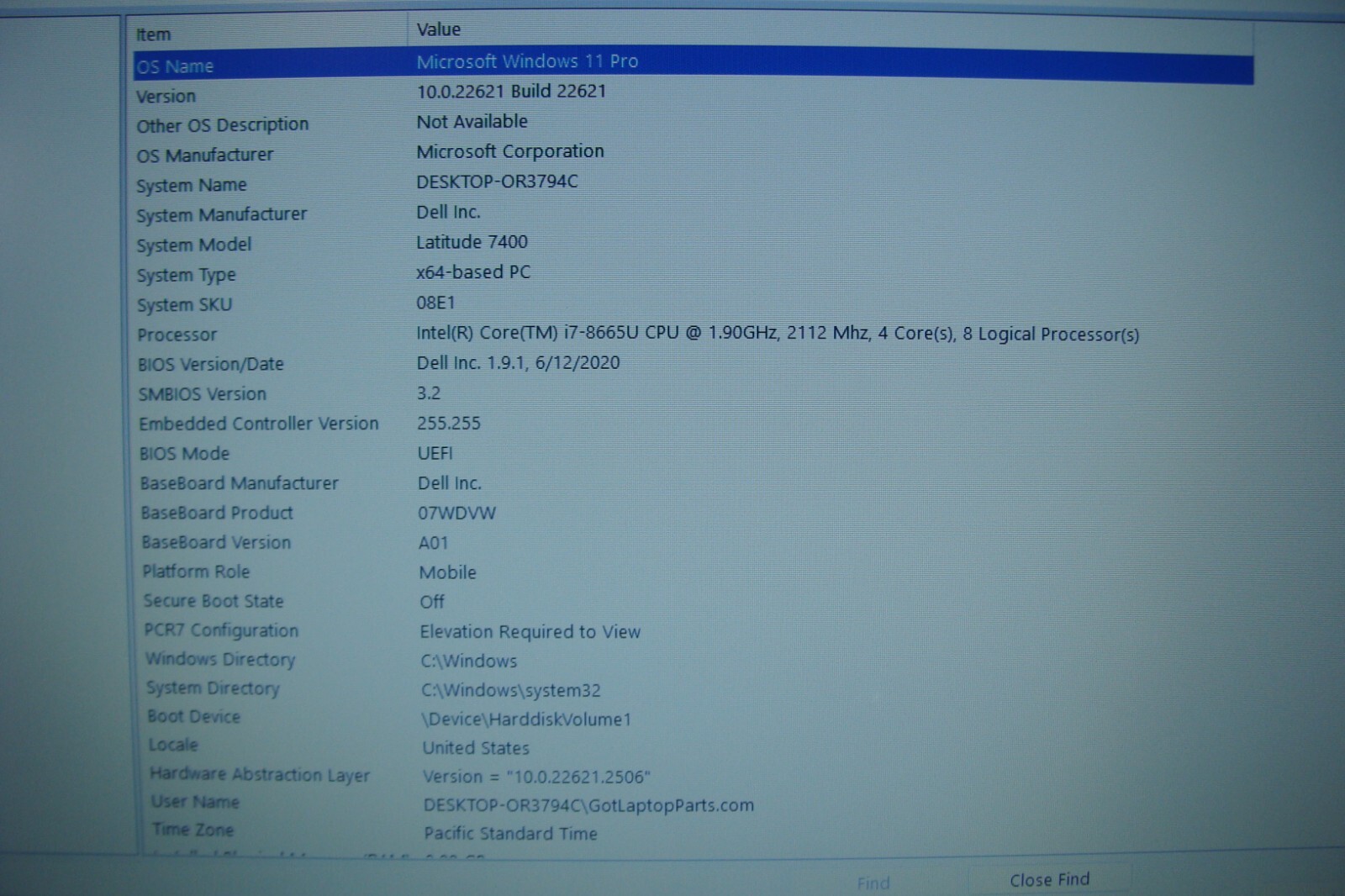
Task: Select the Locale item label
Action: (x=173, y=746)
